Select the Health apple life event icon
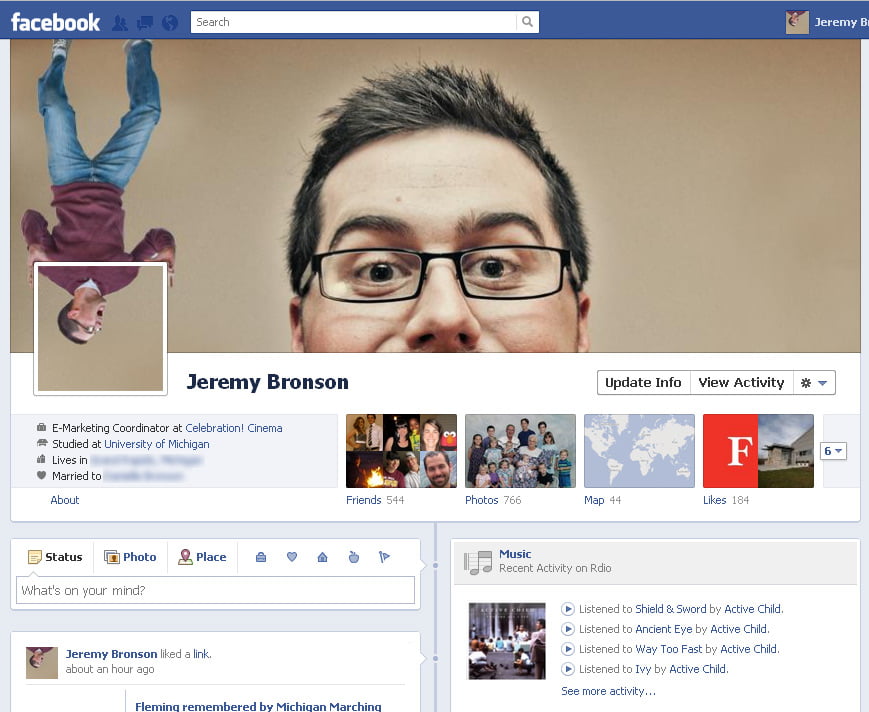The height and width of the screenshot is (712, 869). pos(353,557)
